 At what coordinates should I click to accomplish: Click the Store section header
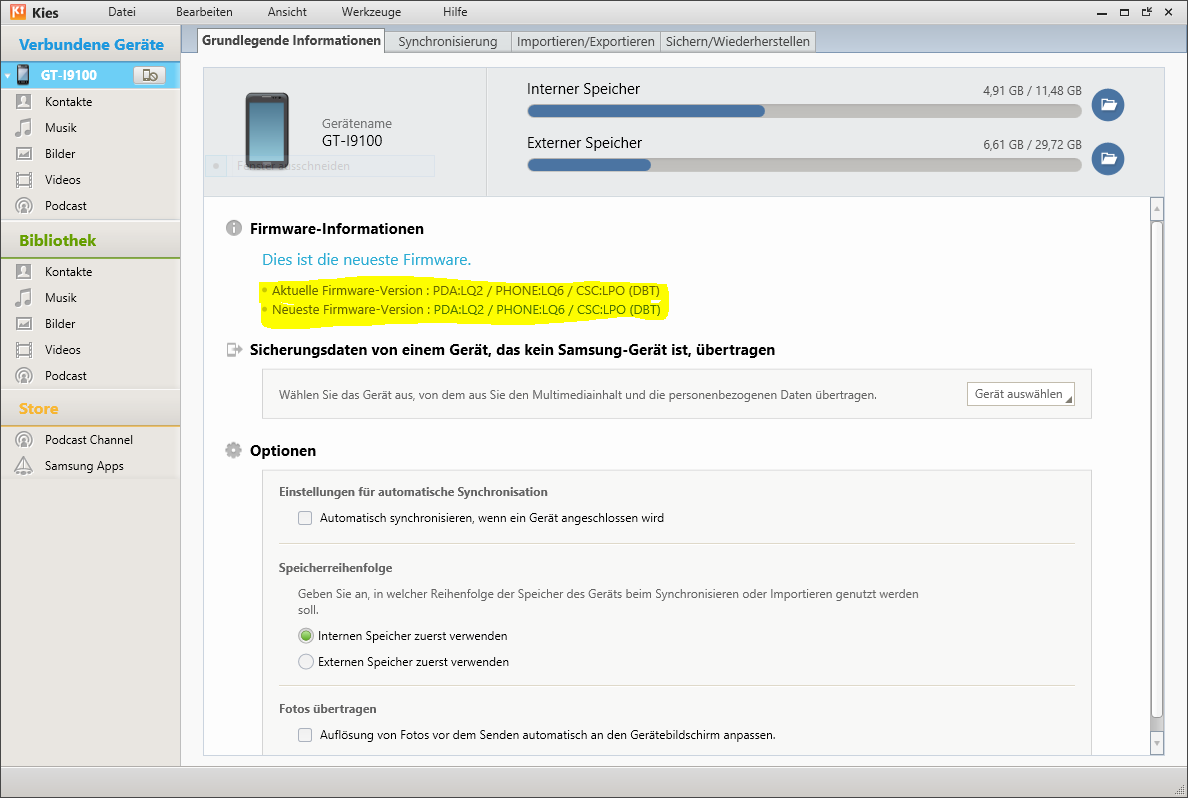point(90,408)
